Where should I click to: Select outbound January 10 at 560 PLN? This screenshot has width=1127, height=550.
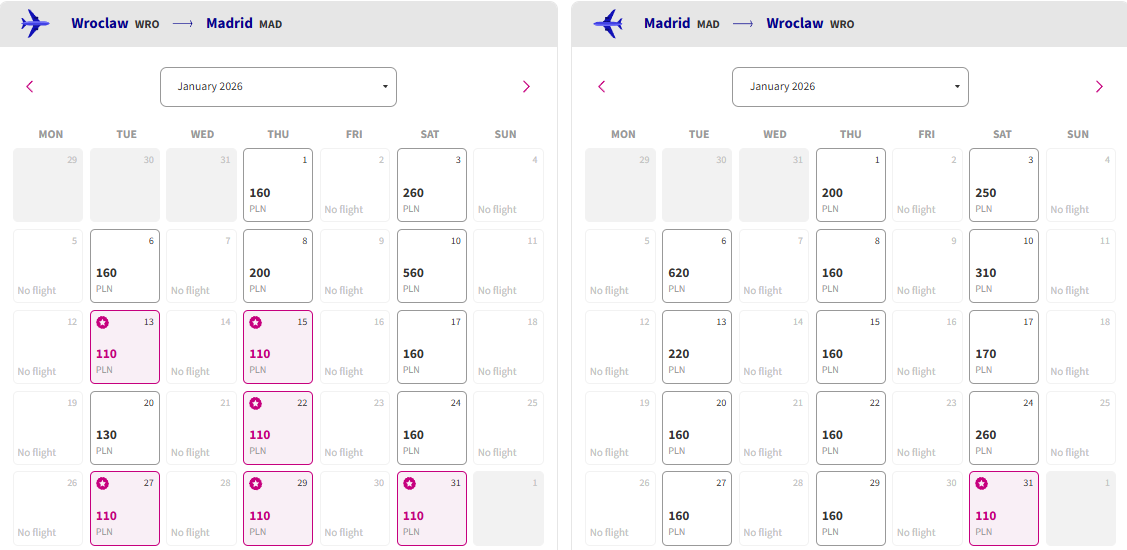[x=432, y=266]
